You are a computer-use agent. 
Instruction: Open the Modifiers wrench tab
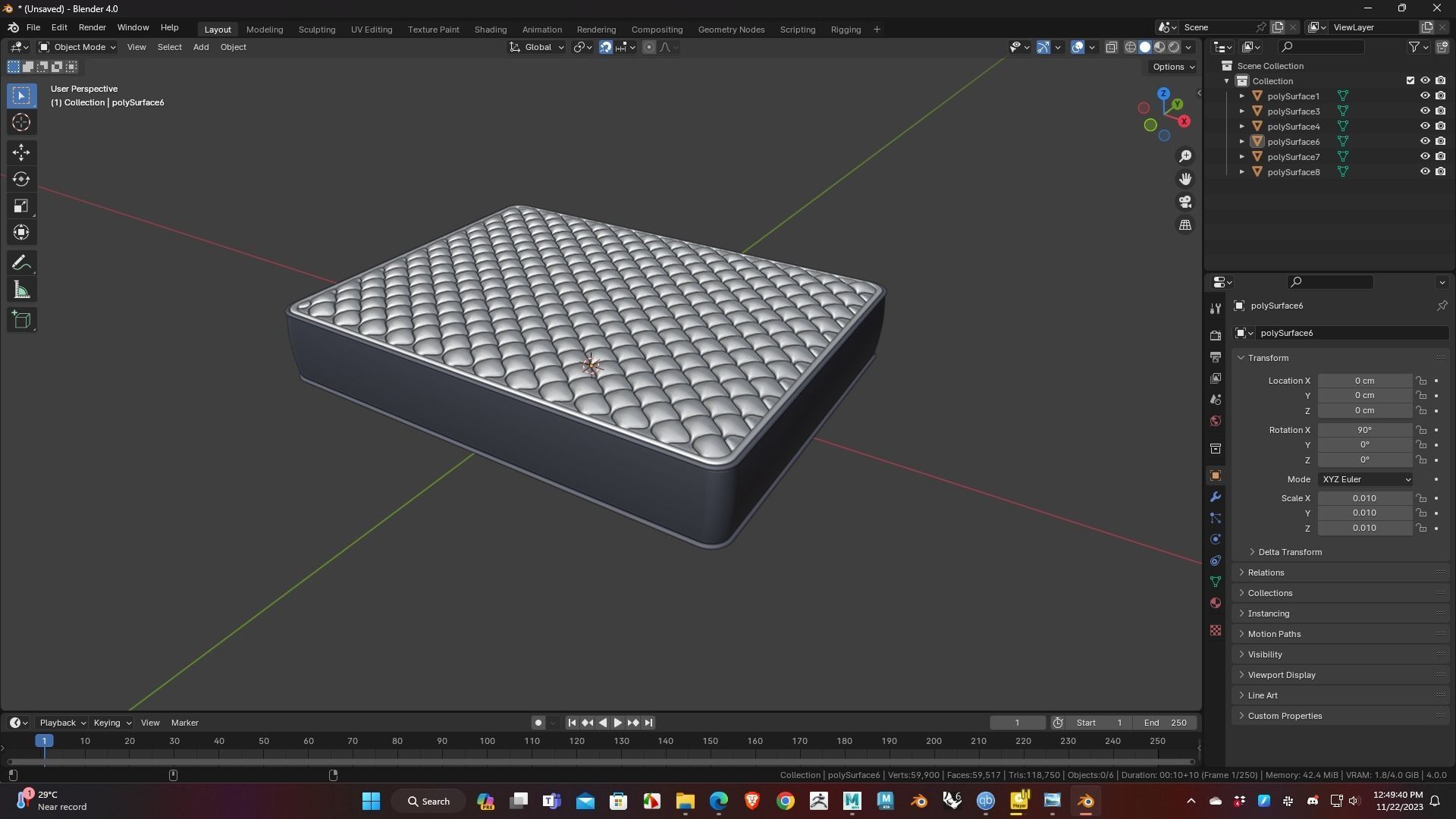click(x=1216, y=497)
